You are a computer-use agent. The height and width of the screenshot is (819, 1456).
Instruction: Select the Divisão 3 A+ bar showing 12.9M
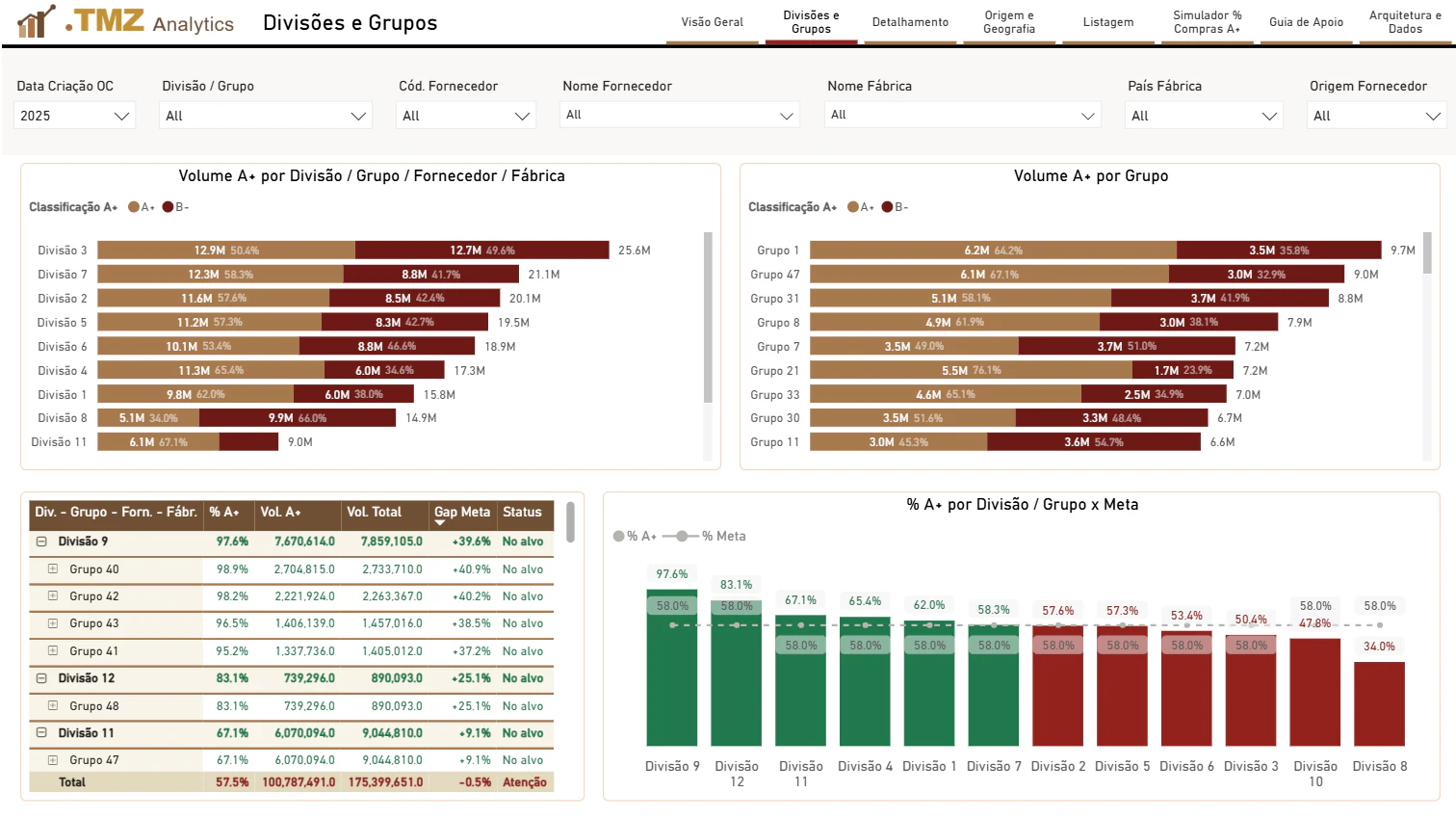tap(226, 251)
